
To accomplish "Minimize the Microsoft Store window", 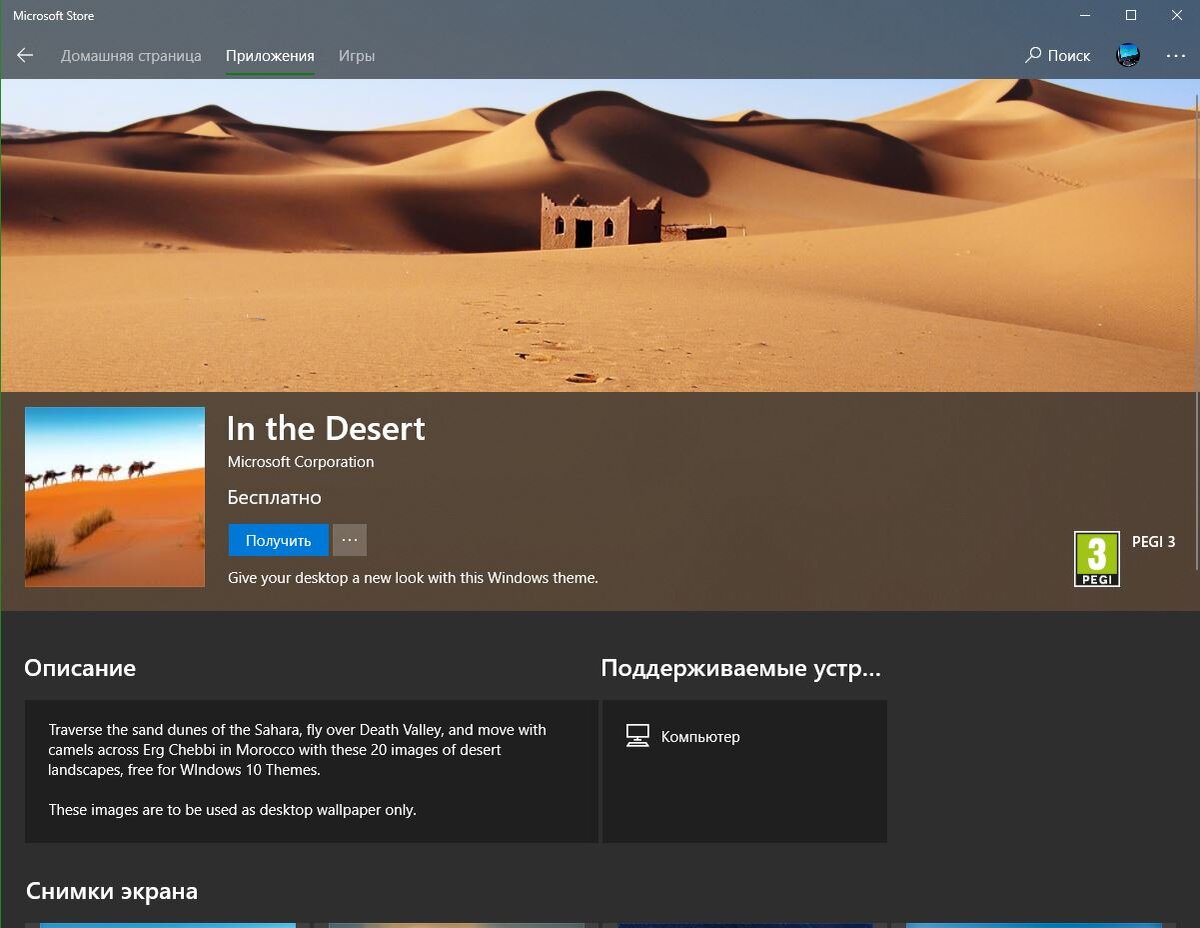I will point(1085,15).
